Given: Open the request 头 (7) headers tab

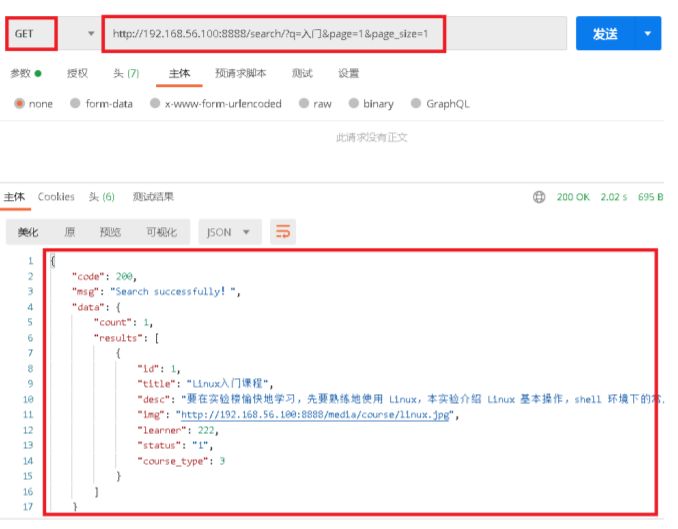Looking at the screenshot, I should pyautogui.click(x=126, y=73).
